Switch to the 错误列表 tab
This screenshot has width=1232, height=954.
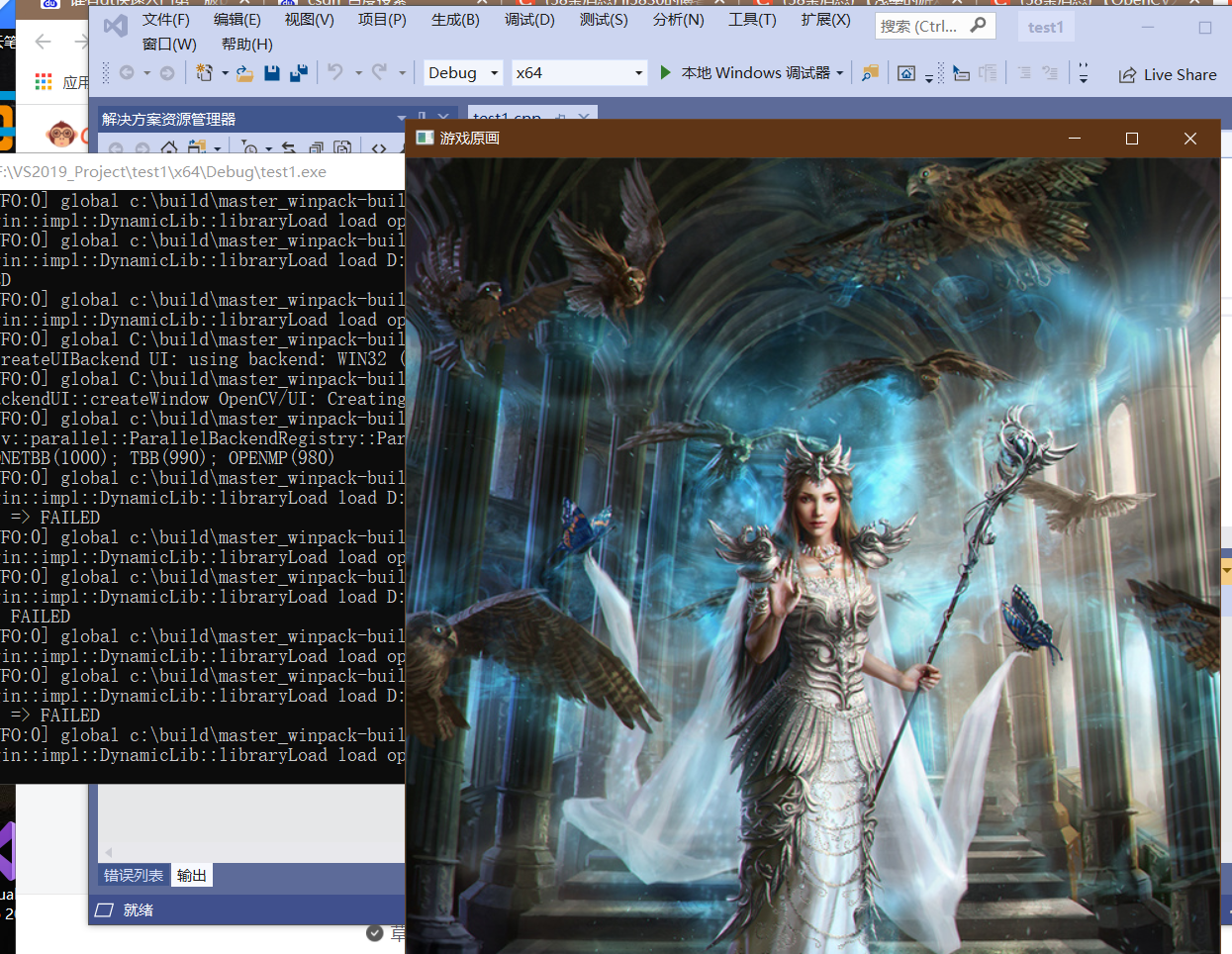click(x=134, y=876)
